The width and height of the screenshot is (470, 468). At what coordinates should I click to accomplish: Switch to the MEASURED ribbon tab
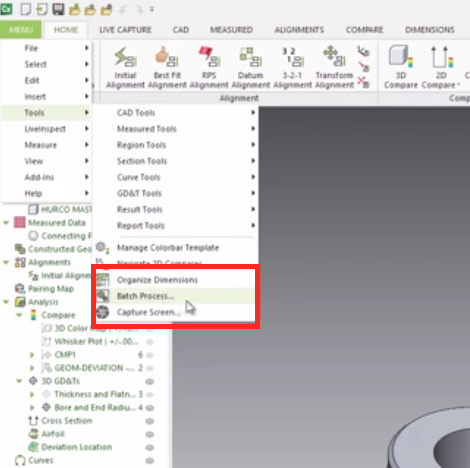click(x=231, y=30)
